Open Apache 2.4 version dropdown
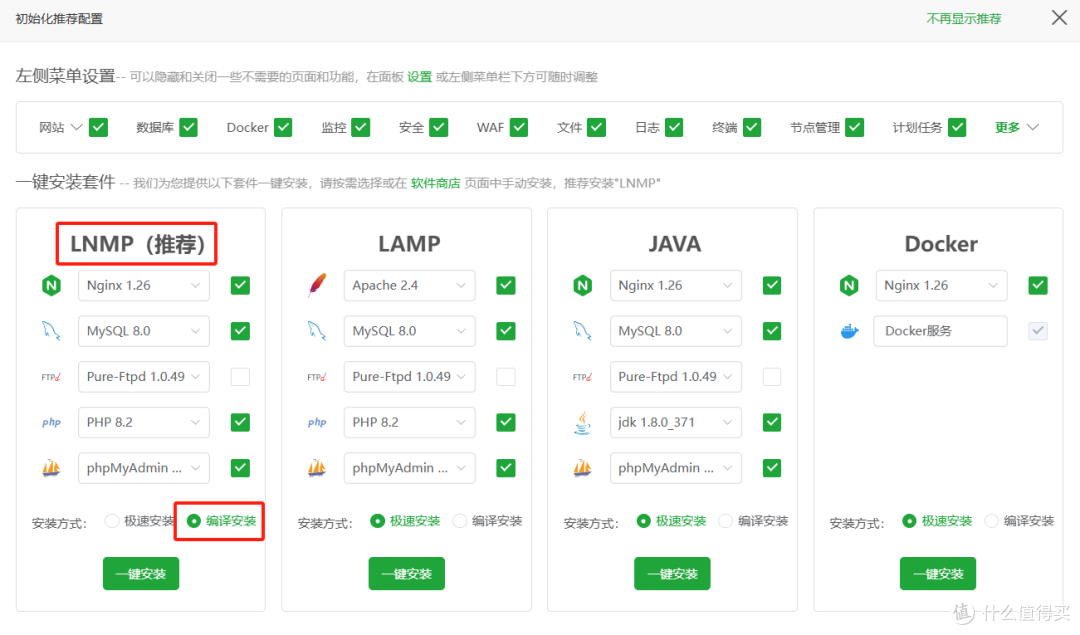 click(x=409, y=285)
